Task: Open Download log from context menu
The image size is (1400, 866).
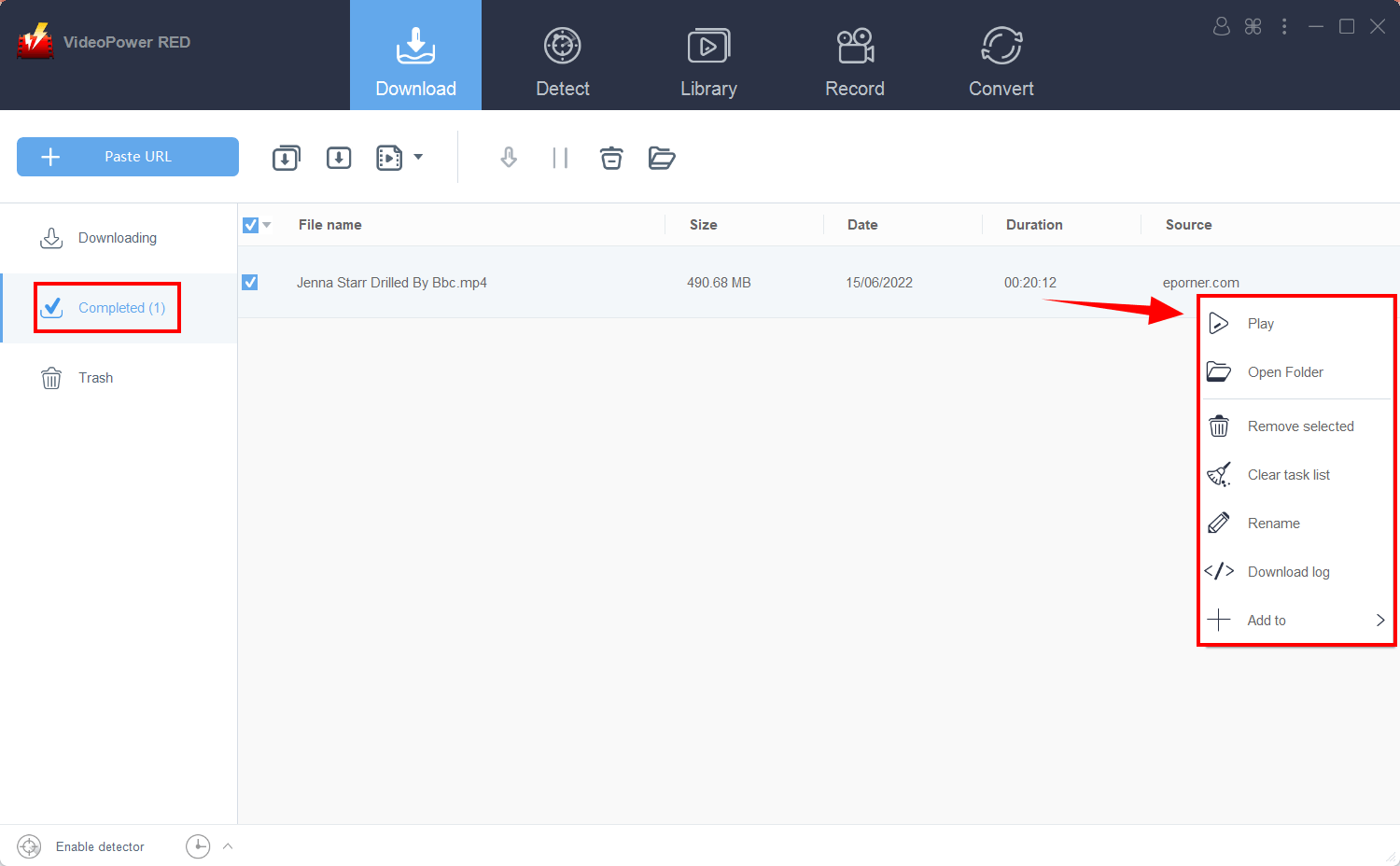Action: [1297, 572]
